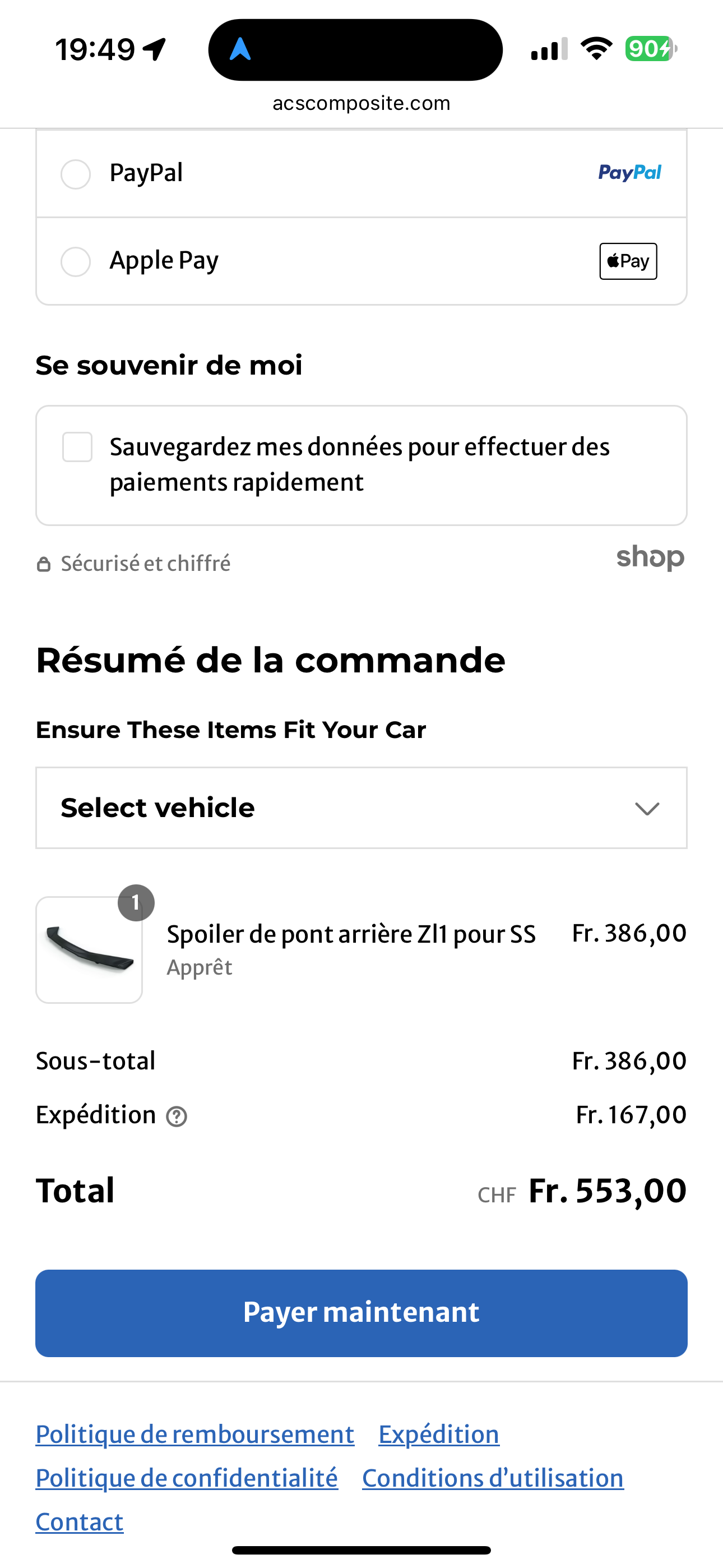Screen dimensions: 723x1568
Task: Click the Expédition help question mark icon
Action: point(177,1117)
